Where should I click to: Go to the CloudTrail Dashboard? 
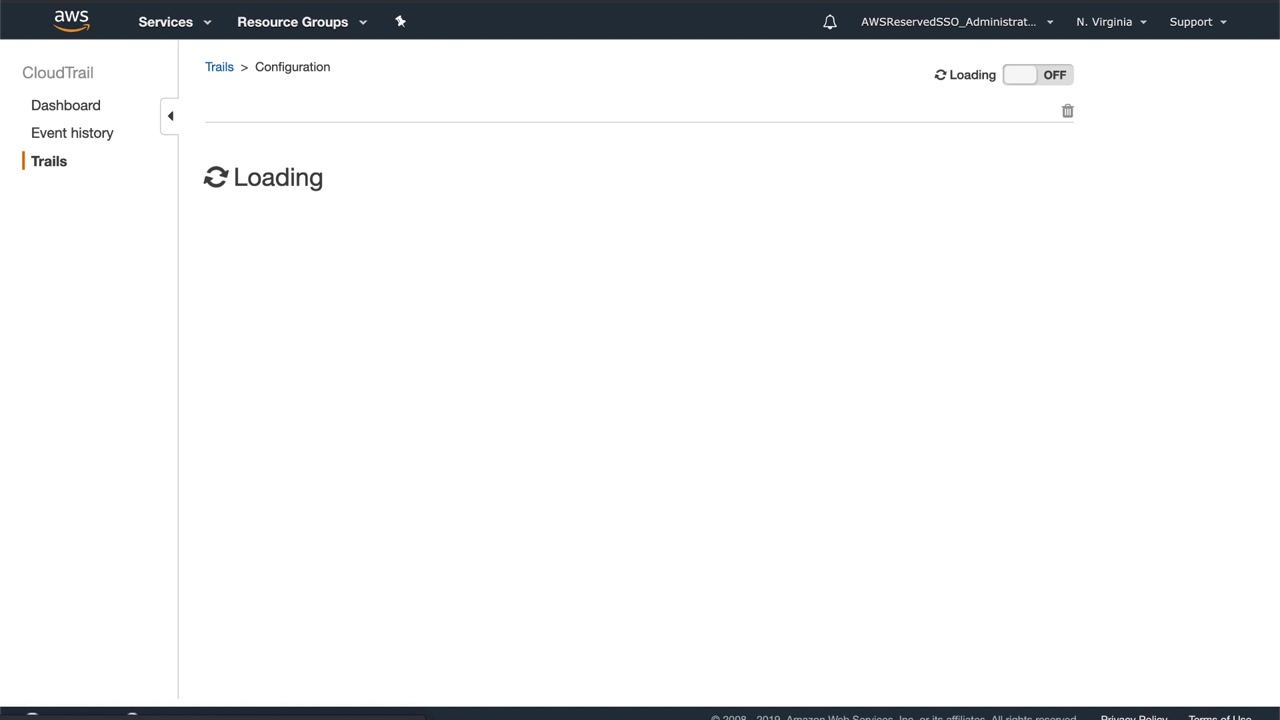pos(66,105)
